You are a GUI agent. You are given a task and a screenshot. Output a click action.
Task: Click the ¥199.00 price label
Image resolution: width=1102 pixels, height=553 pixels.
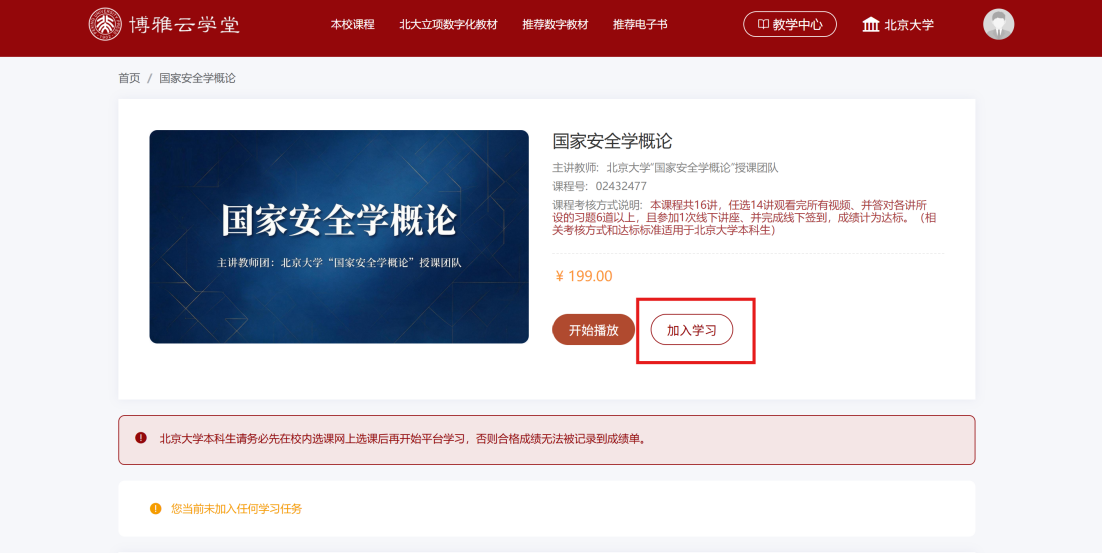(x=583, y=276)
